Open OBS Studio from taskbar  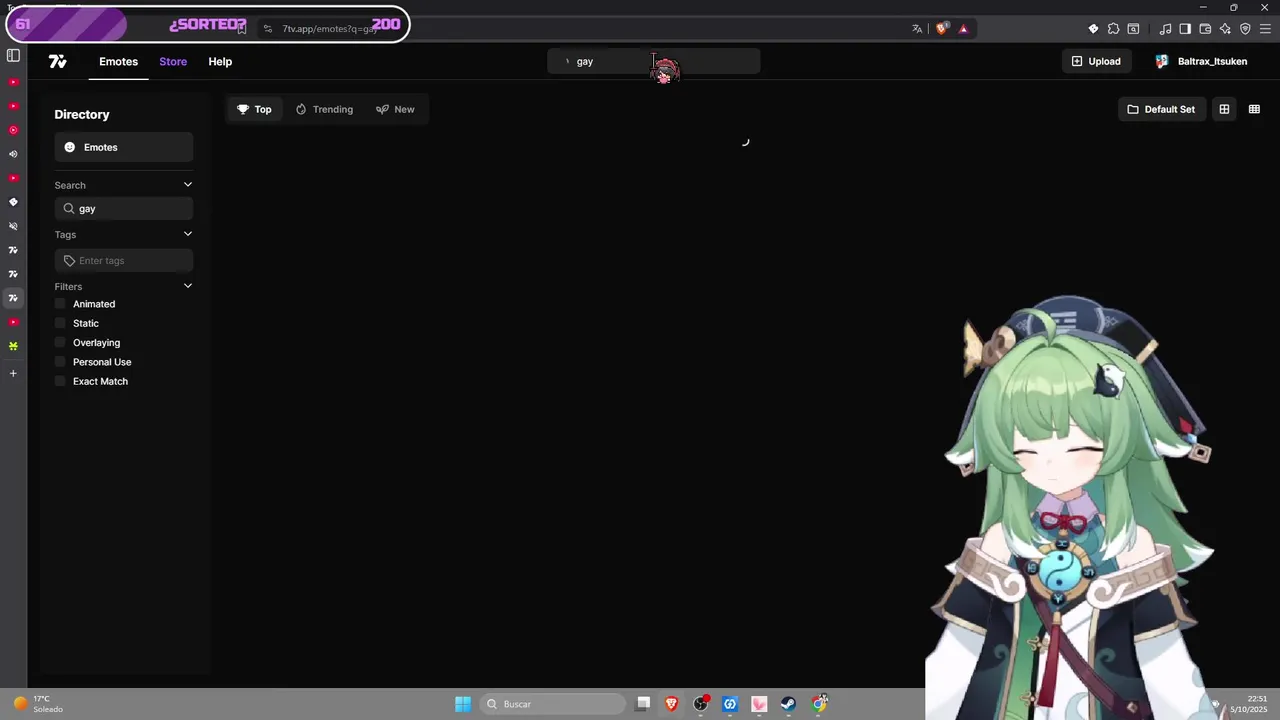pyautogui.click(x=701, y=704)
